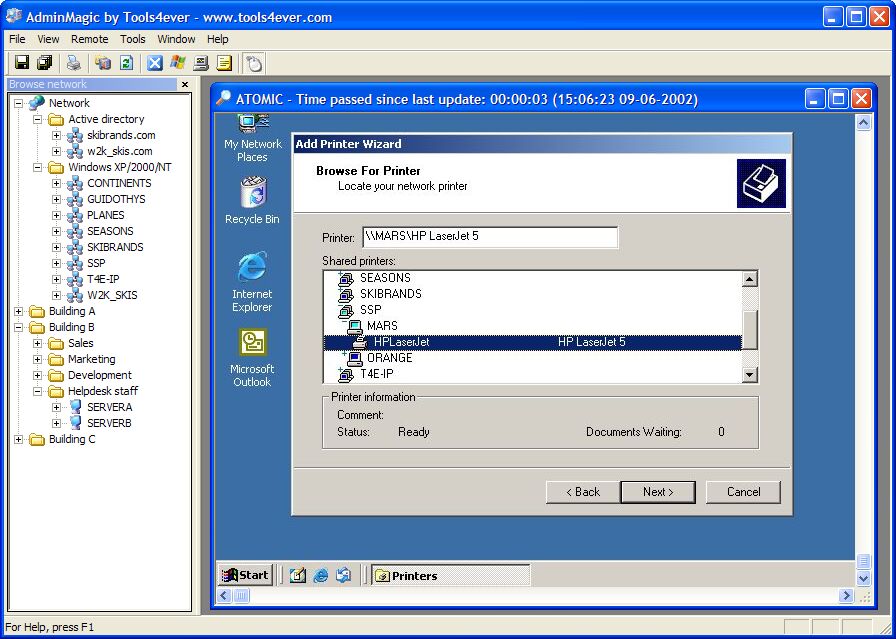Expand the Building A folder
The image size is (896, 639).
[x=19, y=311]
